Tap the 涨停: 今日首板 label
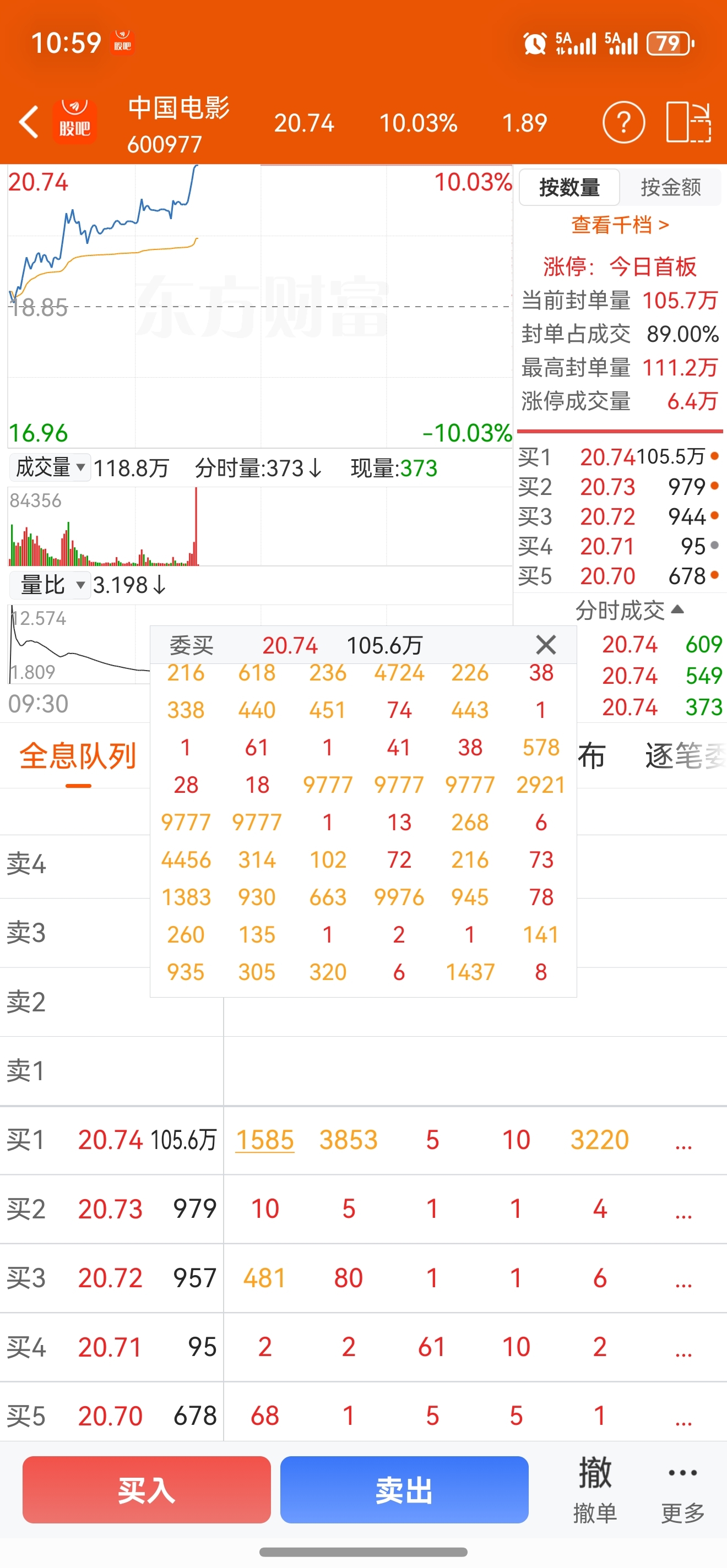The image size is (727, 1568). tap(620, 266)
